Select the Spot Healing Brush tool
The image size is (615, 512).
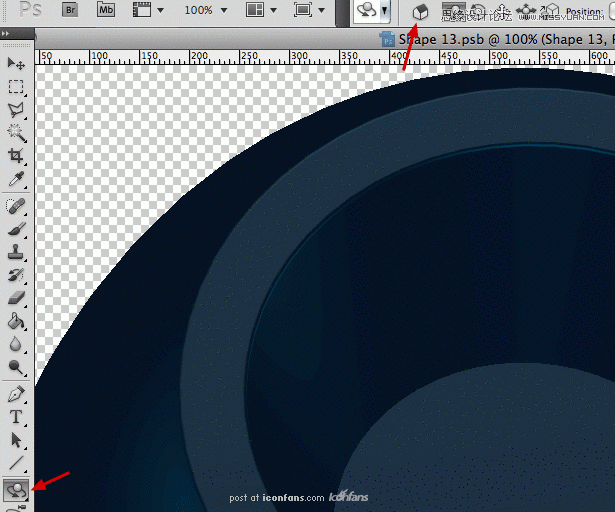tap(16, 206)
